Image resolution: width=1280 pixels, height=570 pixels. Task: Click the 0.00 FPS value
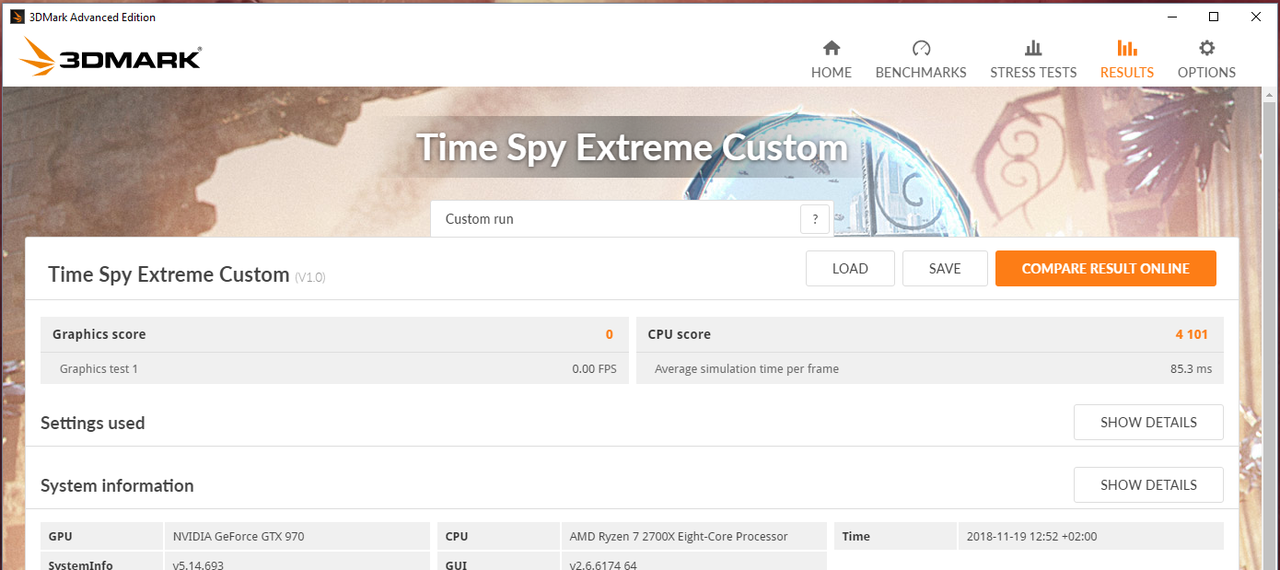[x=594, y=369]
